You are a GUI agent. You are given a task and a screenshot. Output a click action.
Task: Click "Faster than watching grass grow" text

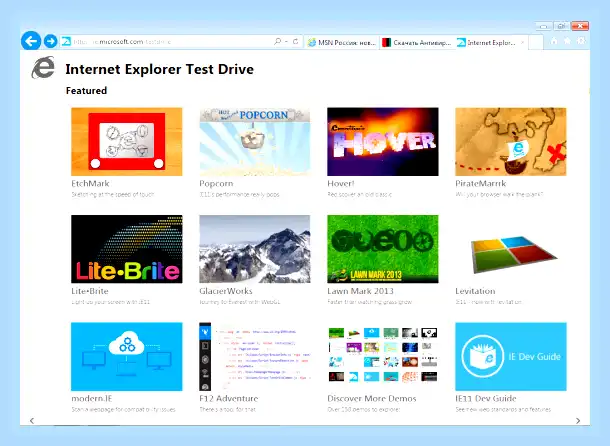370,302
